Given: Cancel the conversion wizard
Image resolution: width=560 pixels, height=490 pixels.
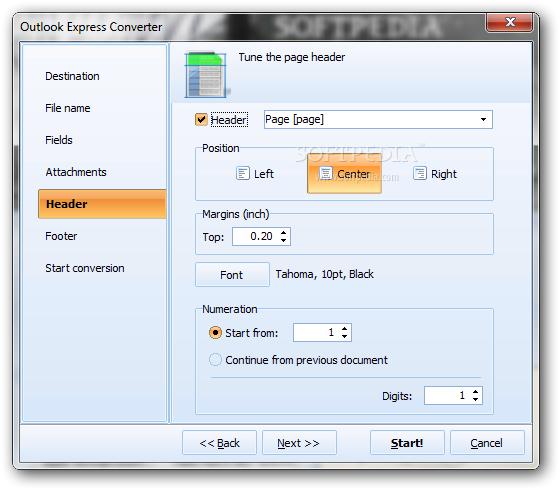Looking at the screenshot, I should (x=487, y=442).
